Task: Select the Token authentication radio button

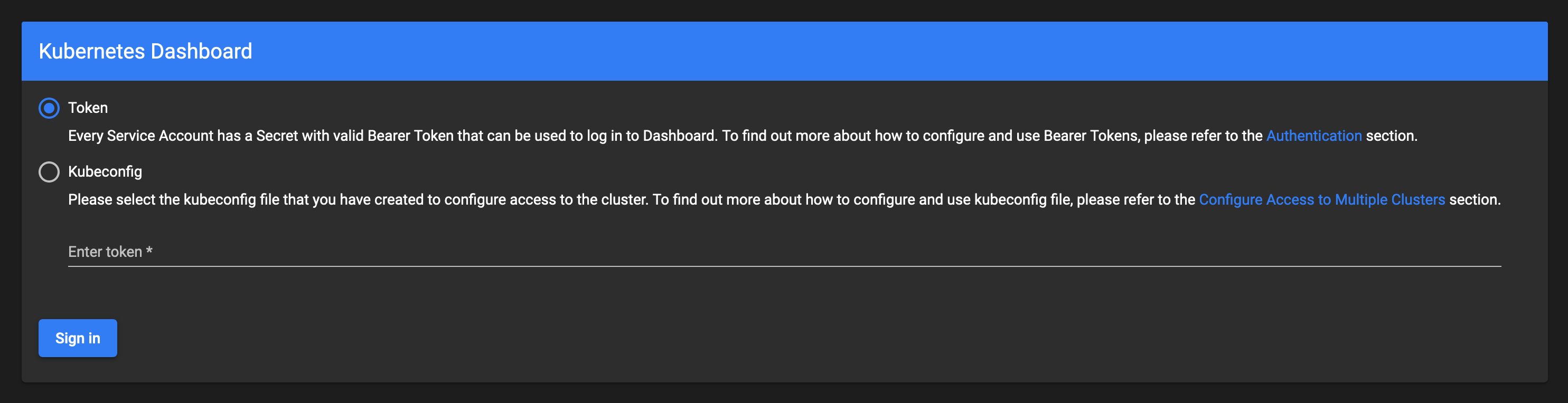Action: click(x=49, y=108)
